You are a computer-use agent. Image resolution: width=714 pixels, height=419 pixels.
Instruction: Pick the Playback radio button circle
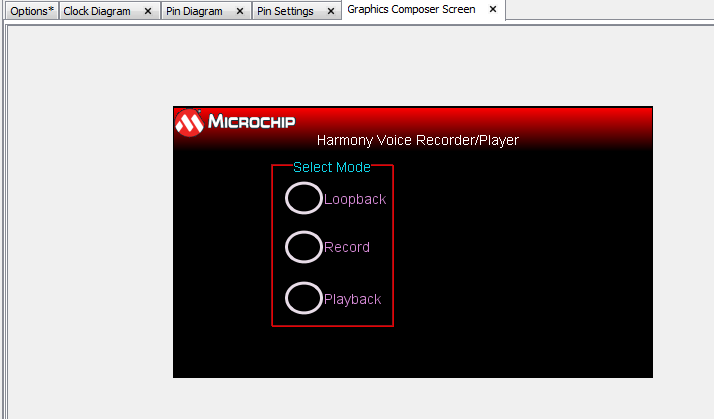pos(303,298)
